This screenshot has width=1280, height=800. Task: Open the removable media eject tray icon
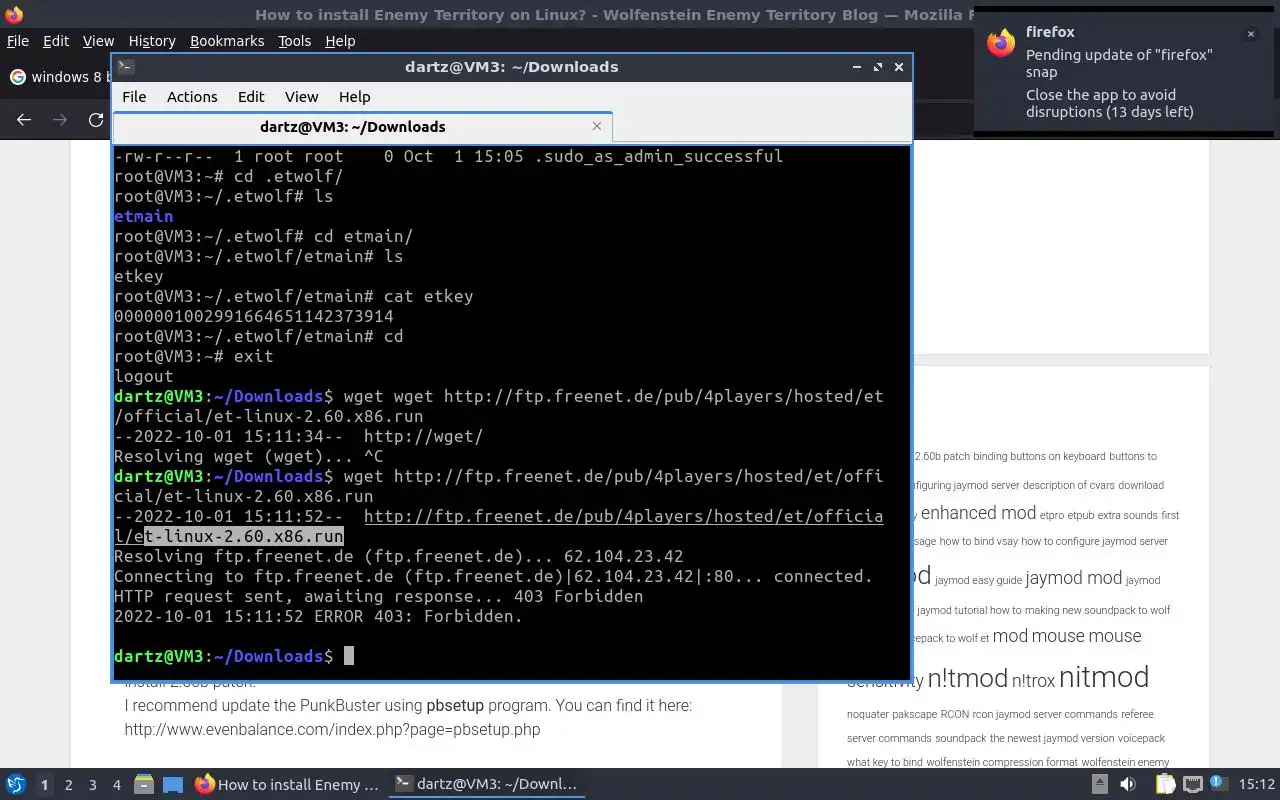[x=1102, y=785]
